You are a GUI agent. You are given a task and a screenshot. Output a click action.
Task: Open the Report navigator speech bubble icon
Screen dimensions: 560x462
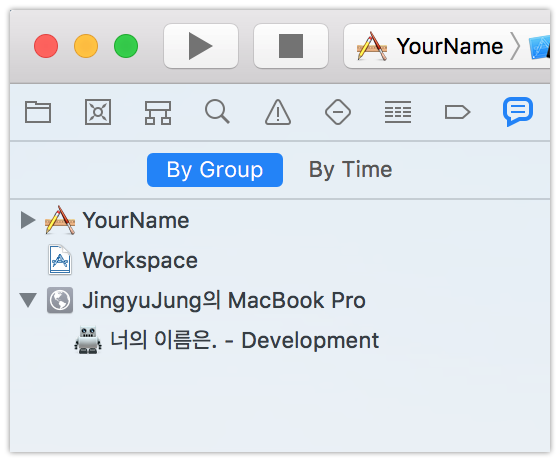coord(518,111)
